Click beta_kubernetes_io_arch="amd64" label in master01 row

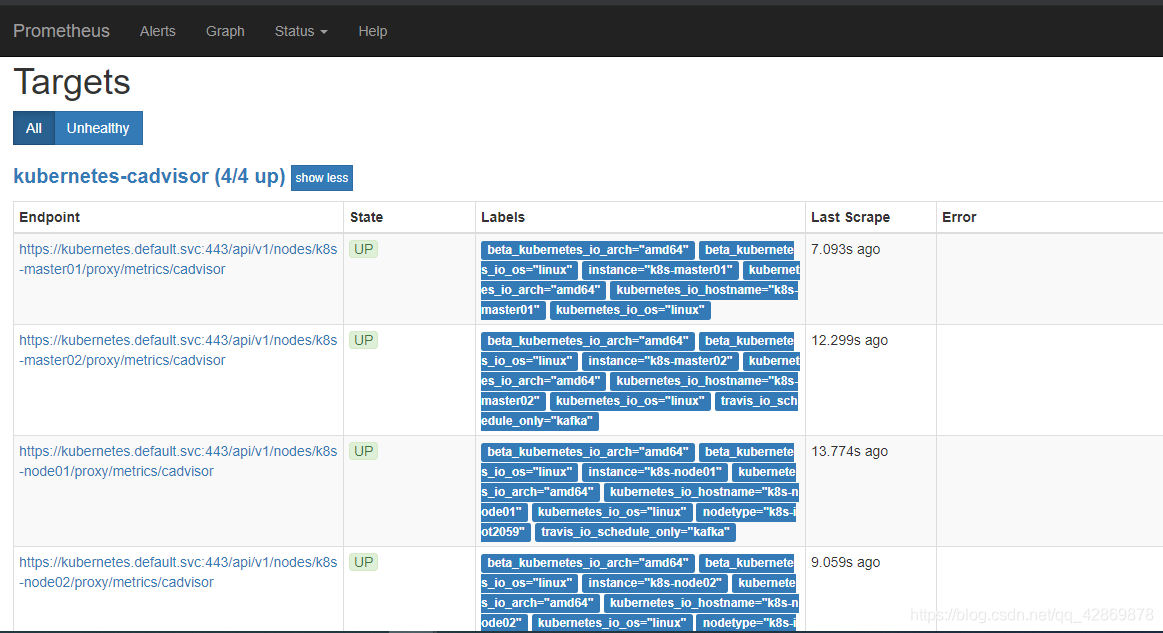[x=588, y=250]
